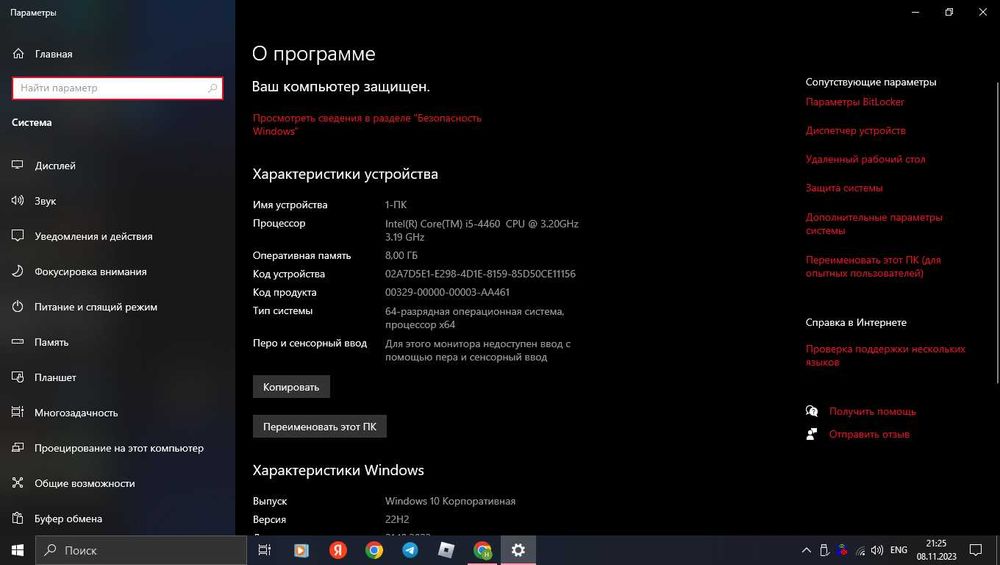Select product code 00329-00000-00003-AA461
Image resolution: width=1000 pixels, height=565 pixels.
pos(447,292)
